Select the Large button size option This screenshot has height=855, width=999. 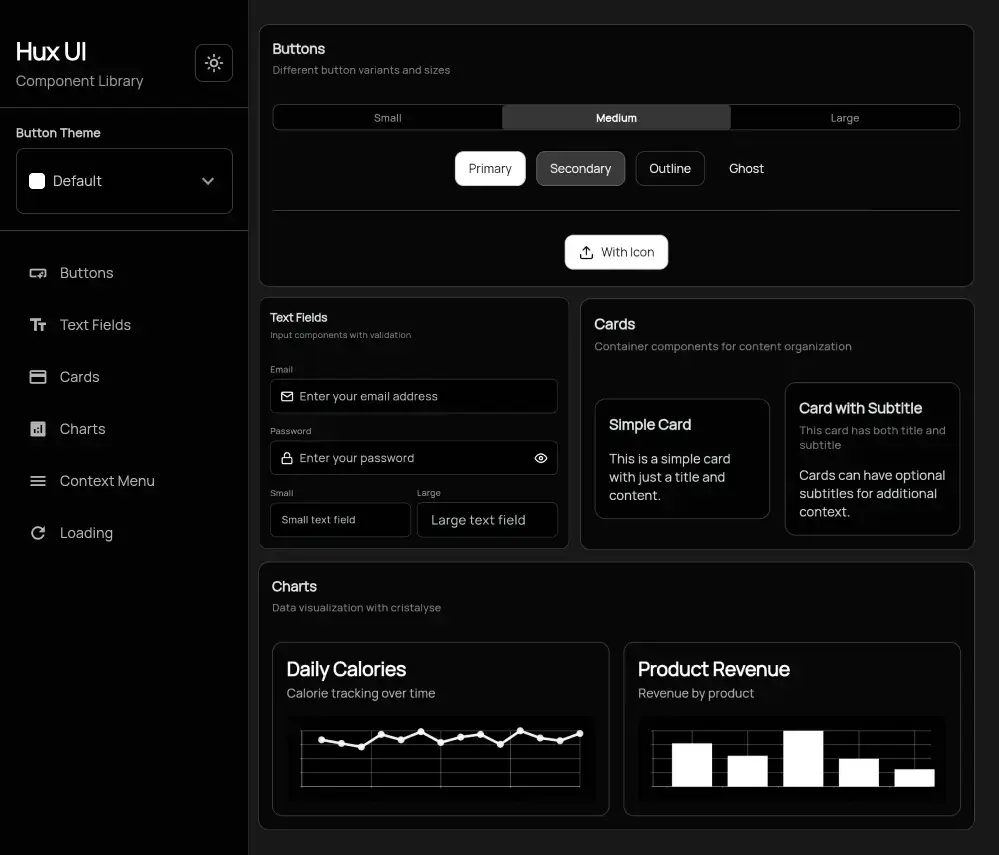844,118
